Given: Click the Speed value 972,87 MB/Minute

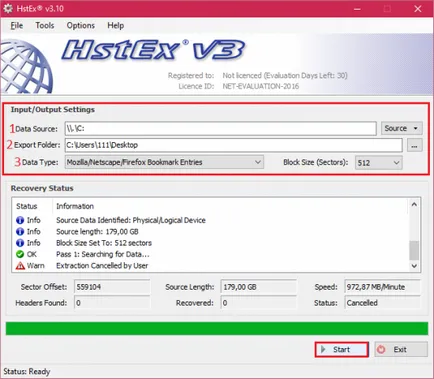Looking at the screenshot, I should pyautogui.click(x=382, y=287).
